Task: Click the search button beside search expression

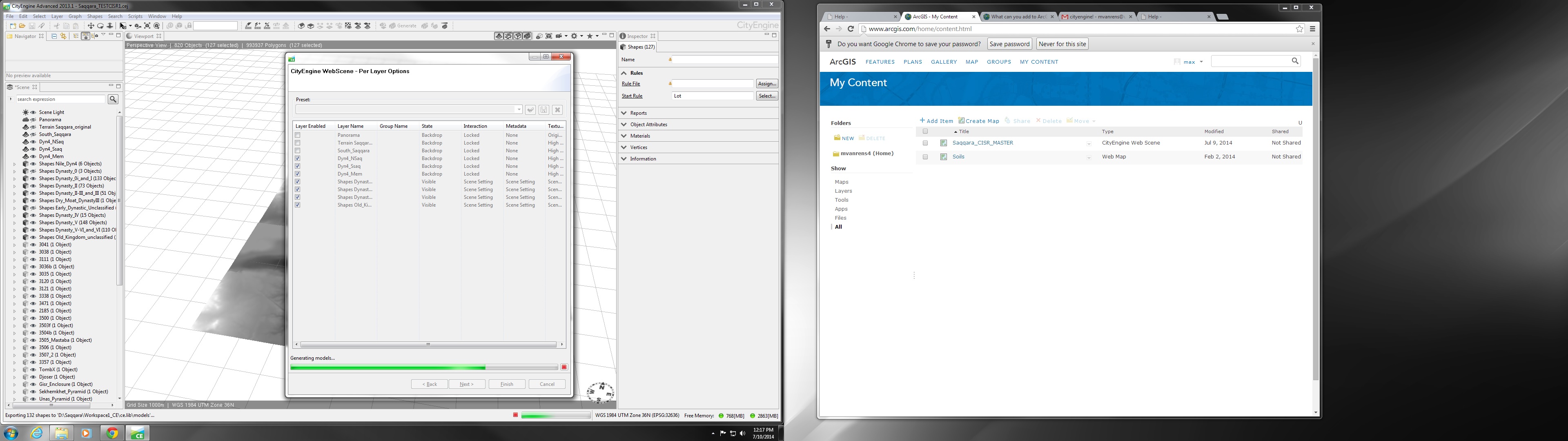Action: click(x=113, y=99)
